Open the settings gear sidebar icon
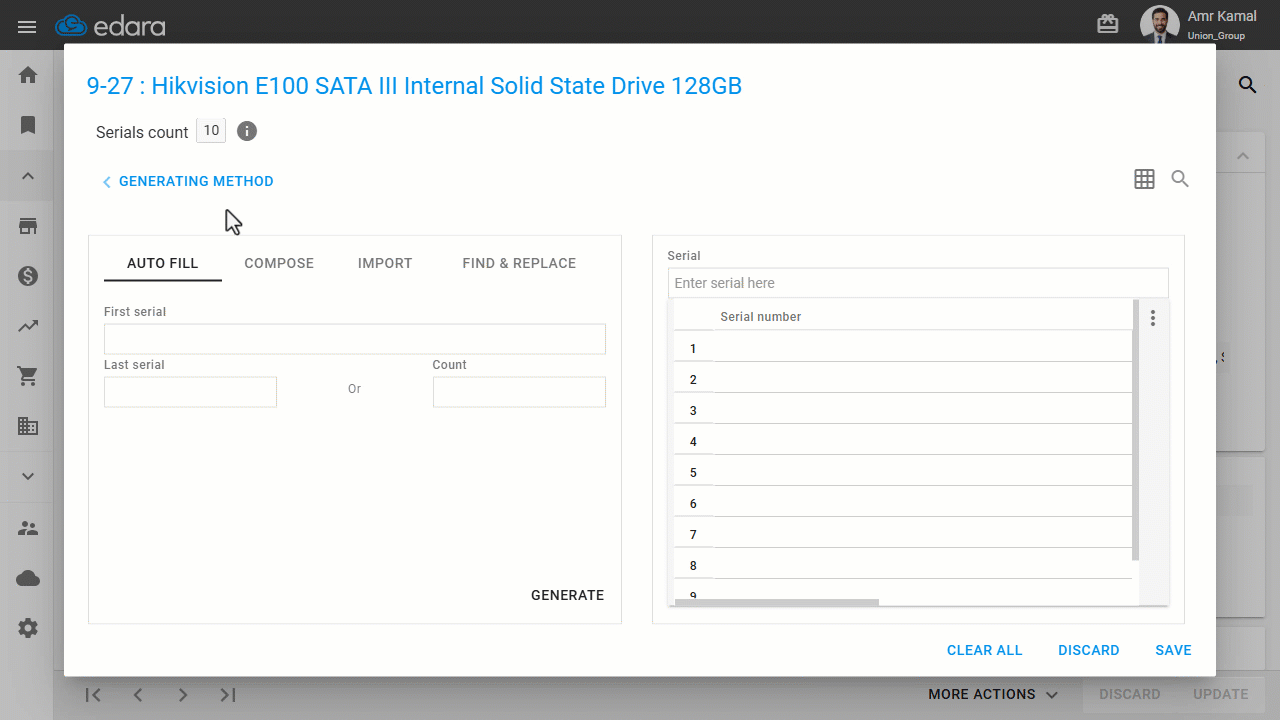The image size is (1280, 720). (x=28, y=628)
